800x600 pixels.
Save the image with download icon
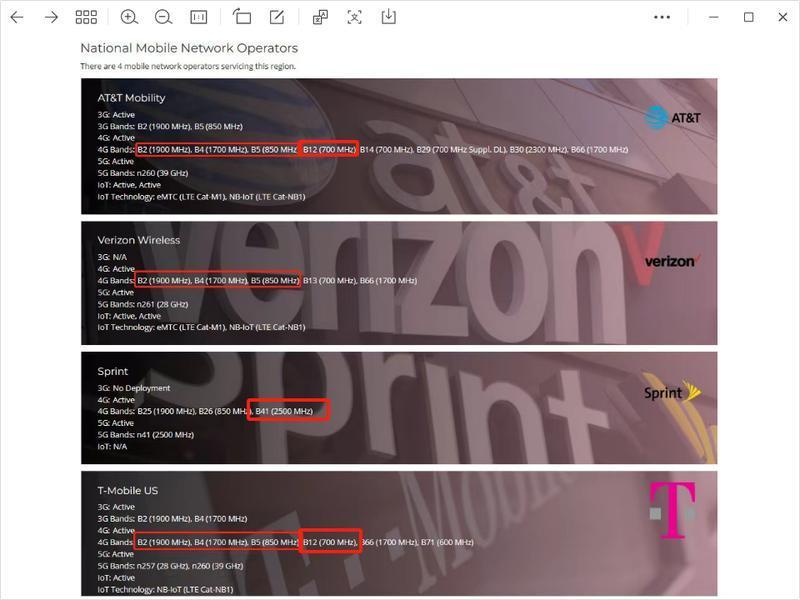click(x=388, y=17)
